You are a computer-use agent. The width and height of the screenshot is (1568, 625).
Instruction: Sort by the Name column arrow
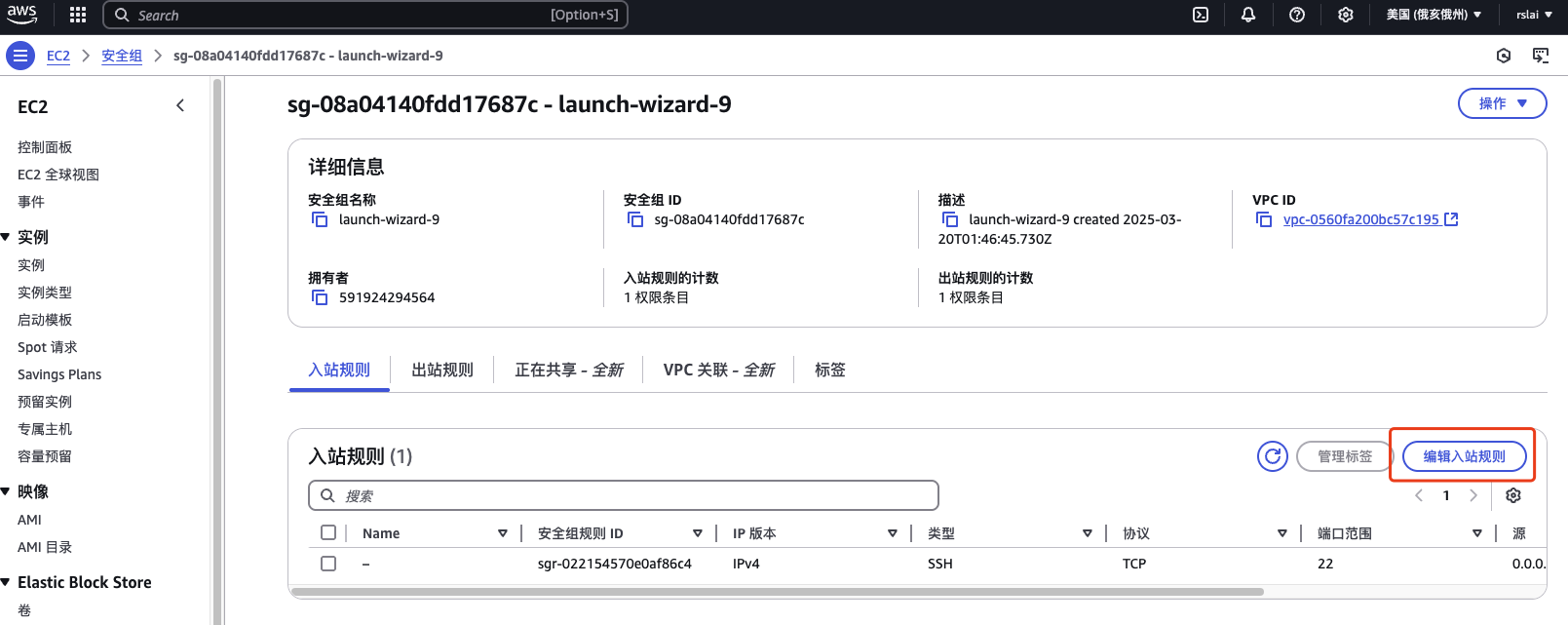click(503, 533)
